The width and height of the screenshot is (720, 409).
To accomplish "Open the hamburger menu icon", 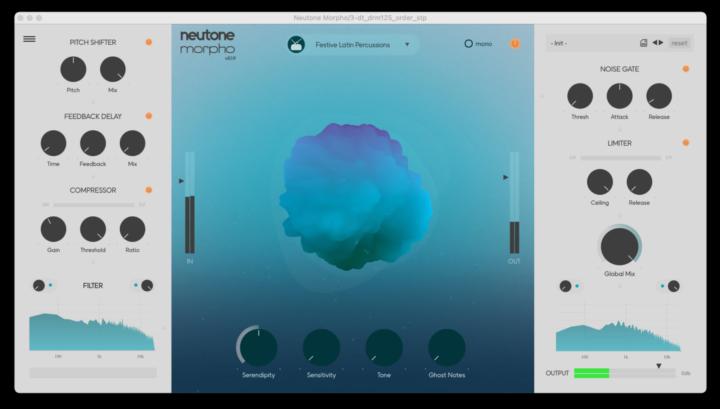I will (29, 39).
